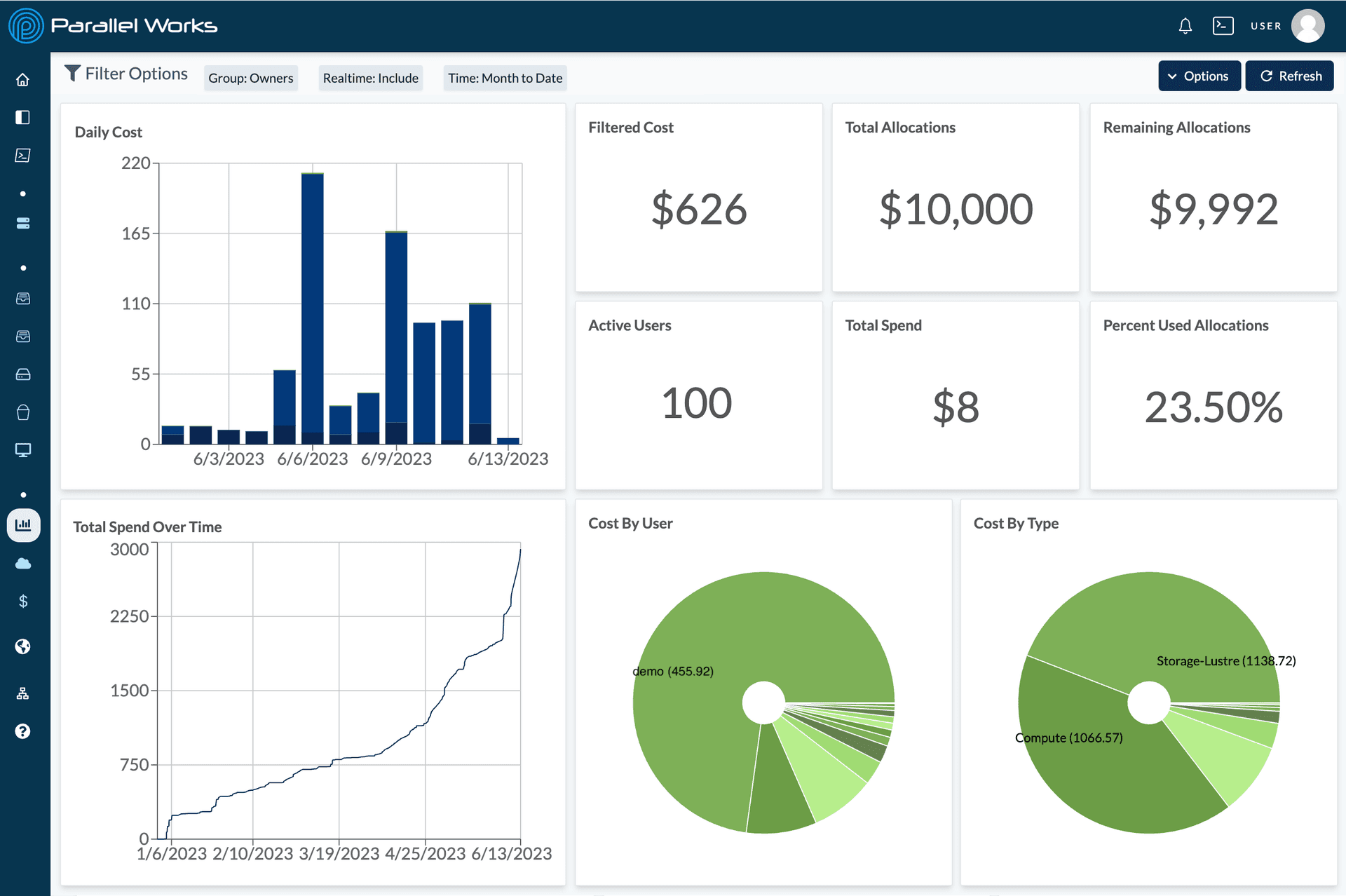
Task: Click the notification bell icon
Action: [x=1185, y=25]
